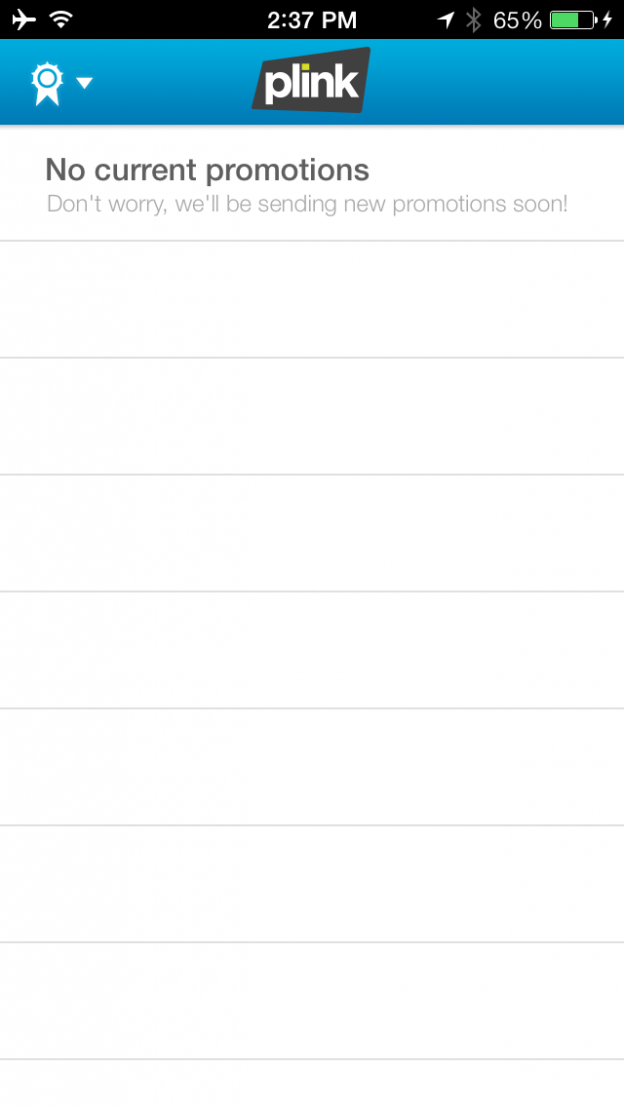
Task: Select the fifth empty list row
Action: click(312, 767)
